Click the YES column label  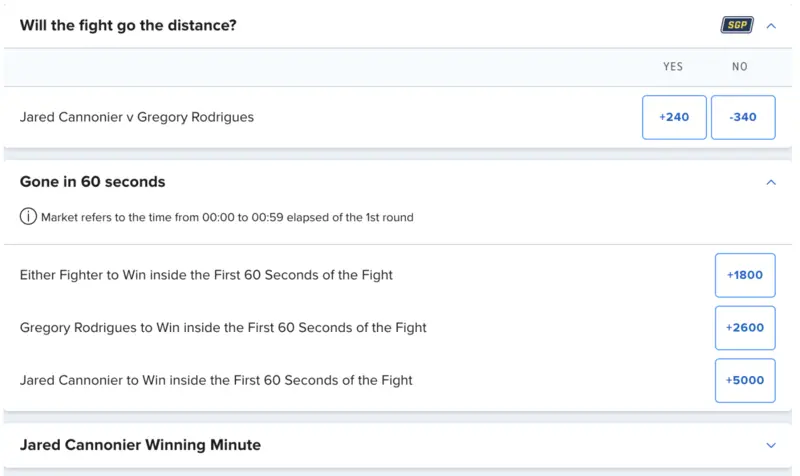pyautogui.click(x=673, y=67)
